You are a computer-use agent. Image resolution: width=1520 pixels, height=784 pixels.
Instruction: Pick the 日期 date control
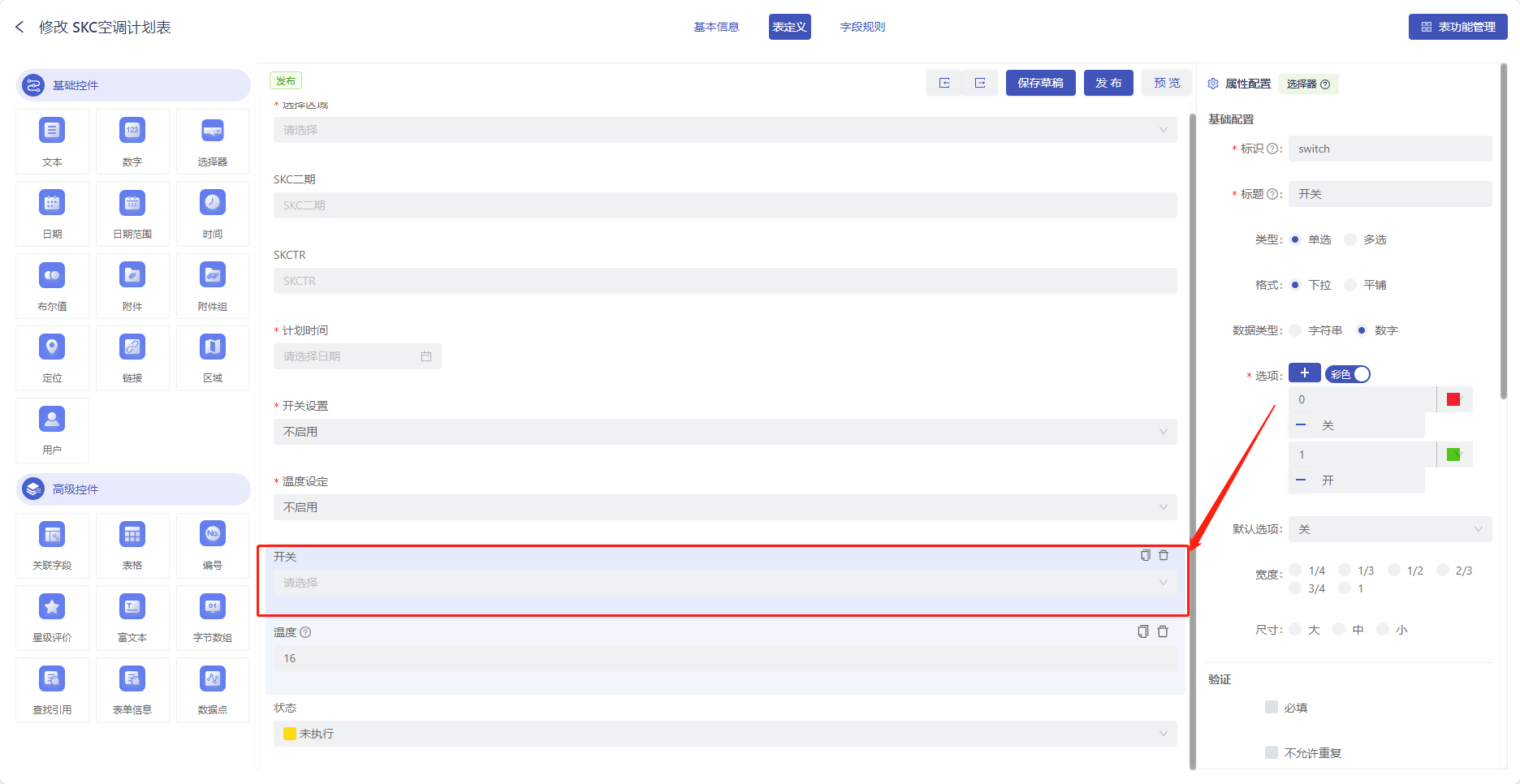pos(52,213)
